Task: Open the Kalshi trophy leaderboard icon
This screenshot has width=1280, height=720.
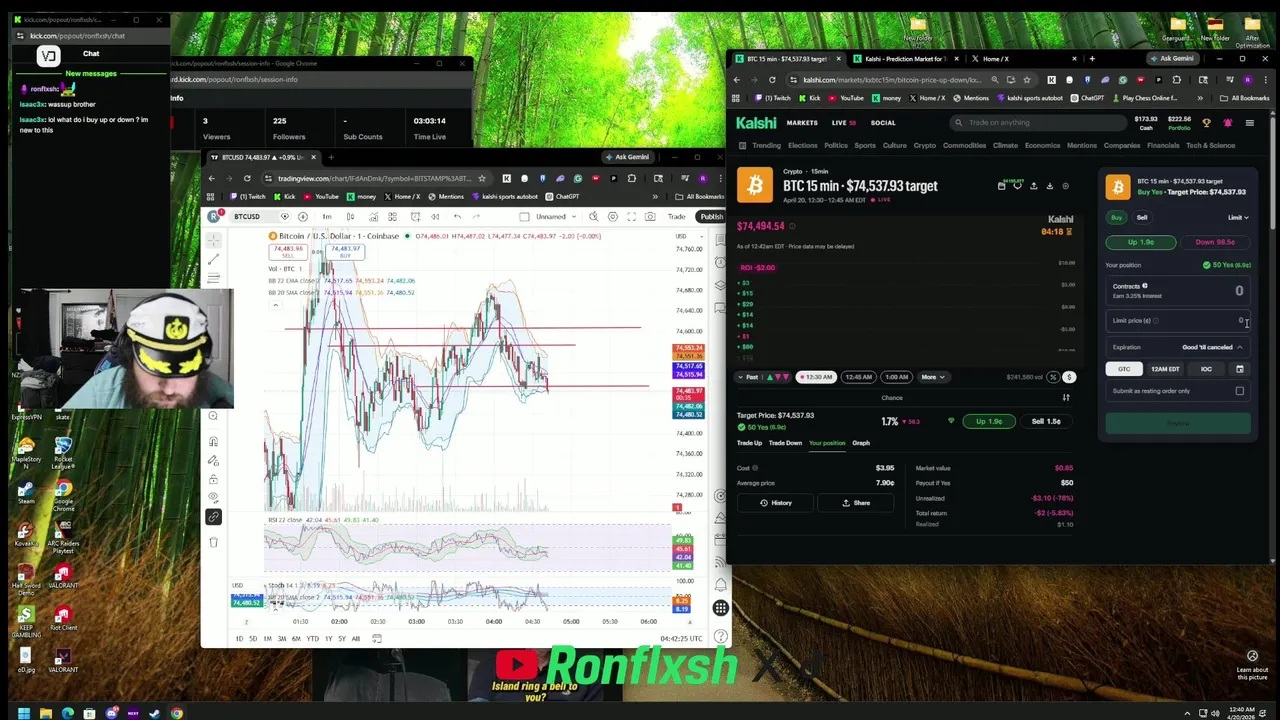Action: 1206,123
